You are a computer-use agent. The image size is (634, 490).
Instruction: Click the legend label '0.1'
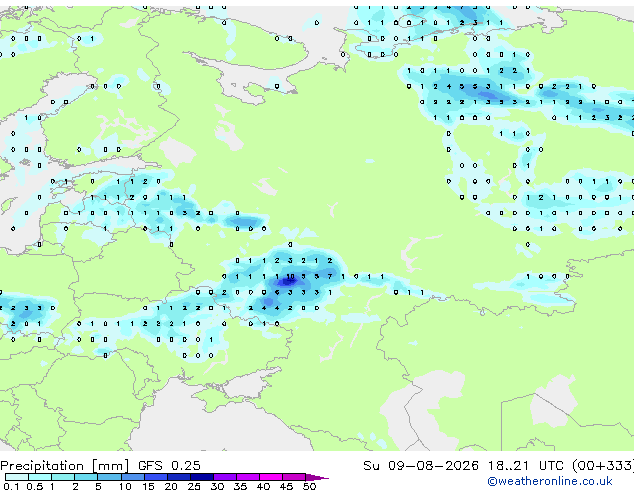point(11,486)
